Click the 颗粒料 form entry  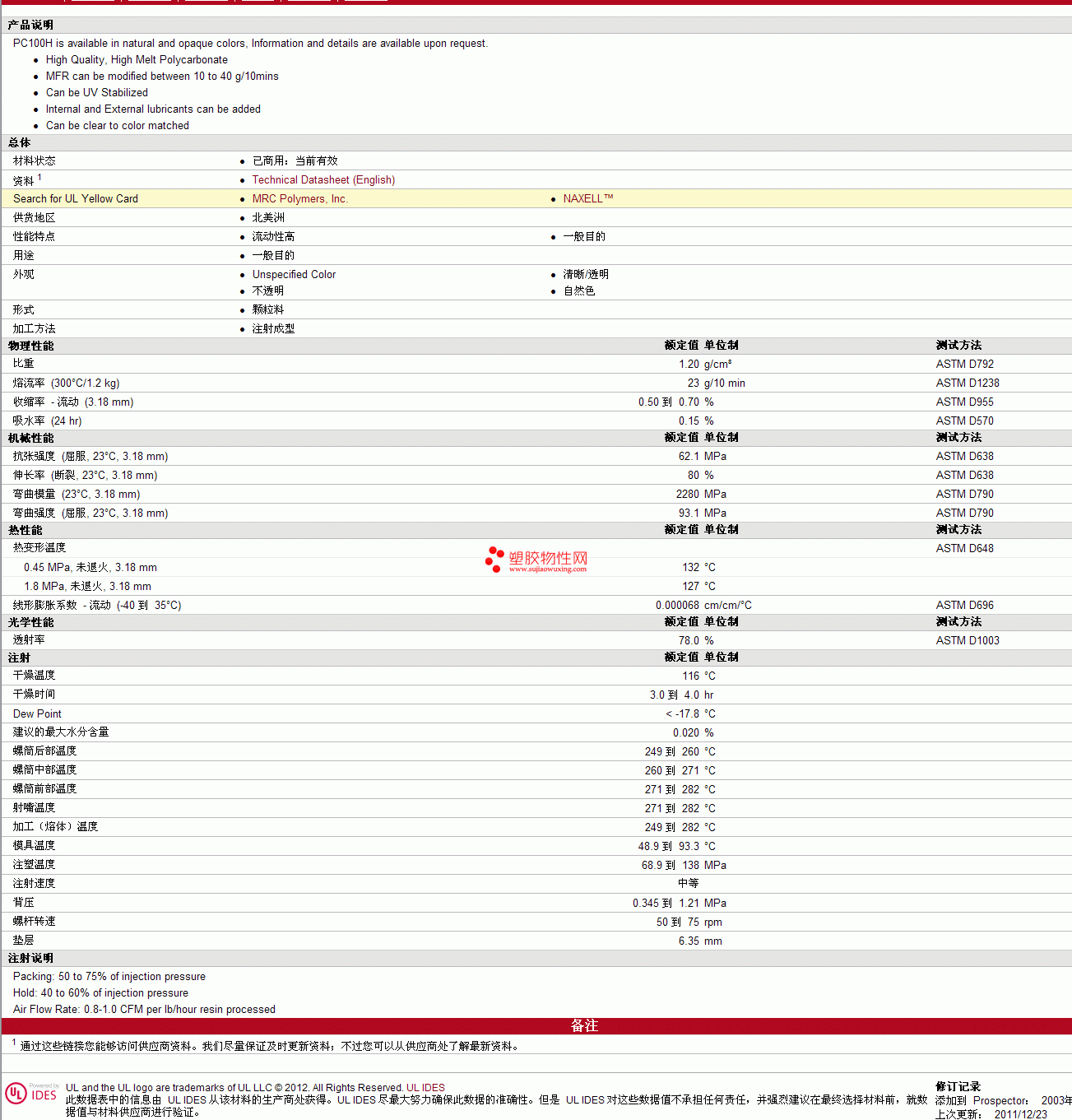tap(268, 309)
